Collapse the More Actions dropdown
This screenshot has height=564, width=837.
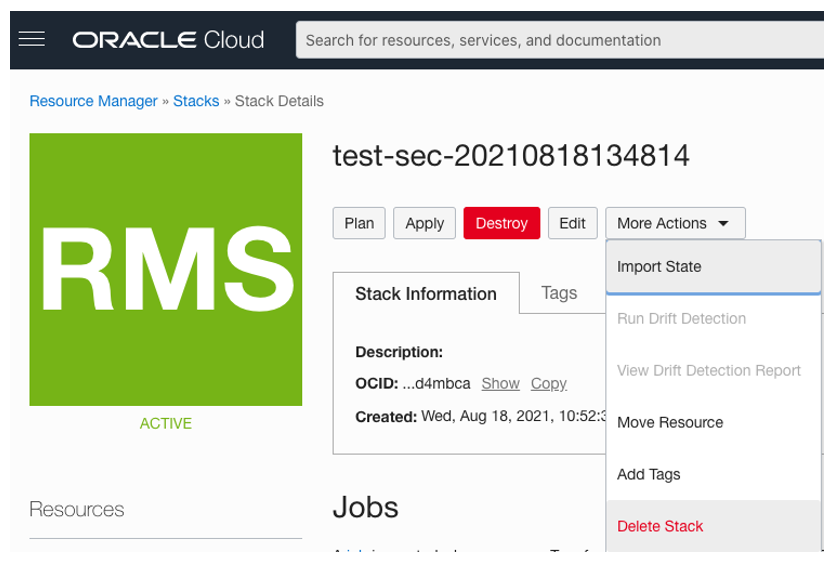(x=675, y=223)
